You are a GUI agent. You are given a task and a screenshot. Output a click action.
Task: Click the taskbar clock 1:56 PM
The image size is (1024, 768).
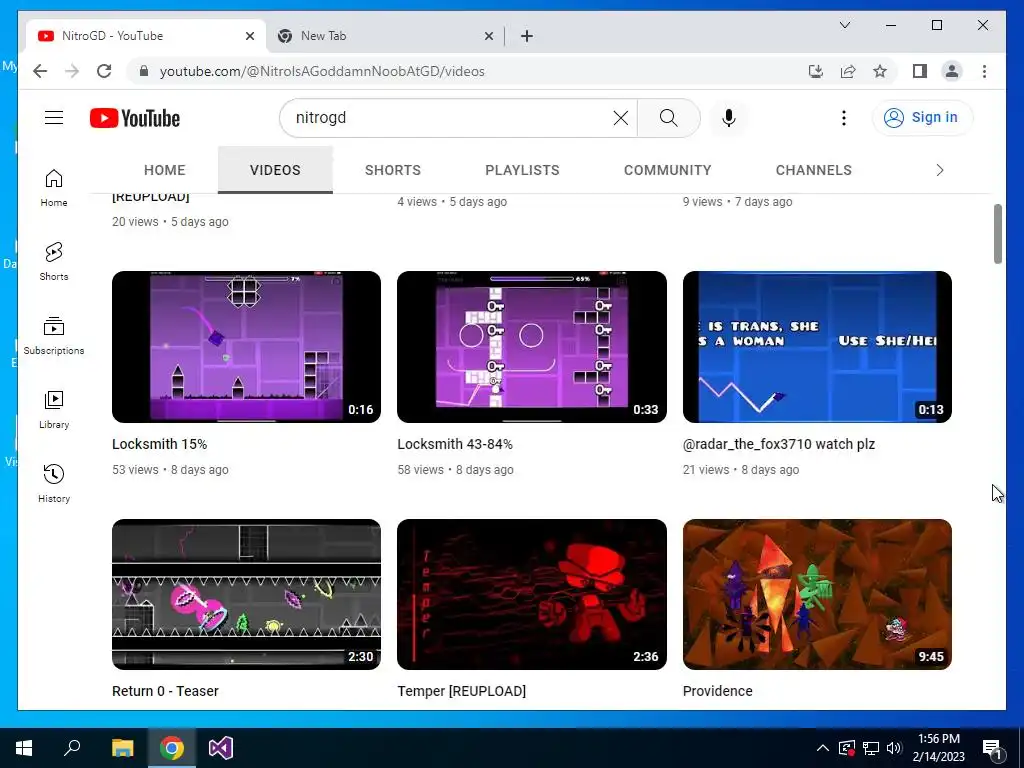point(938,748)
